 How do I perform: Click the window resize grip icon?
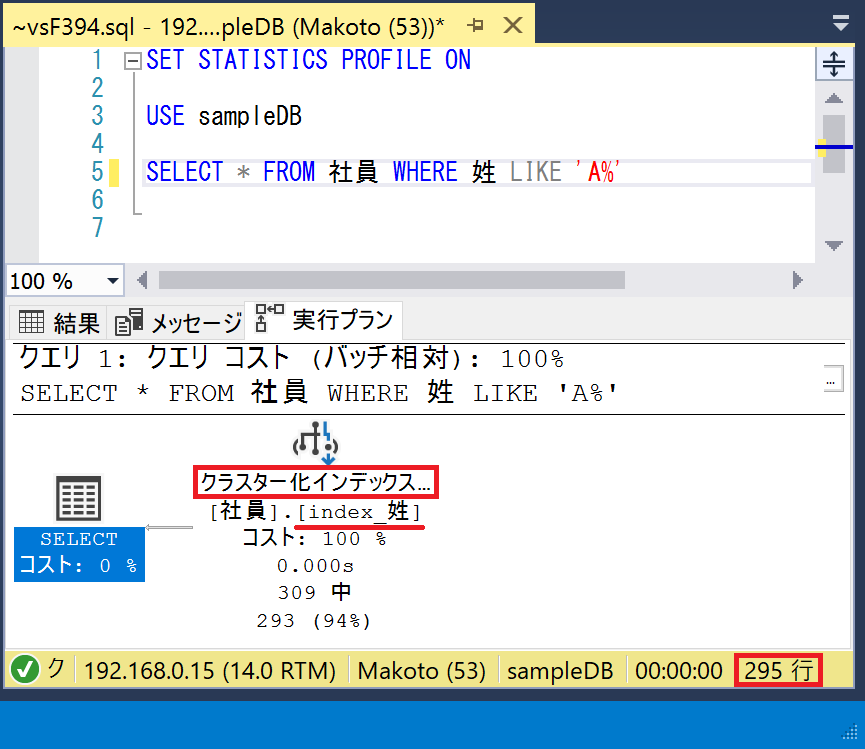(850, 732)
